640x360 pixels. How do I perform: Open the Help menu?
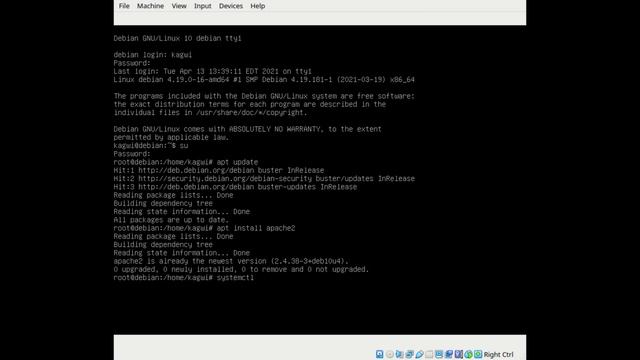(258, 6)
